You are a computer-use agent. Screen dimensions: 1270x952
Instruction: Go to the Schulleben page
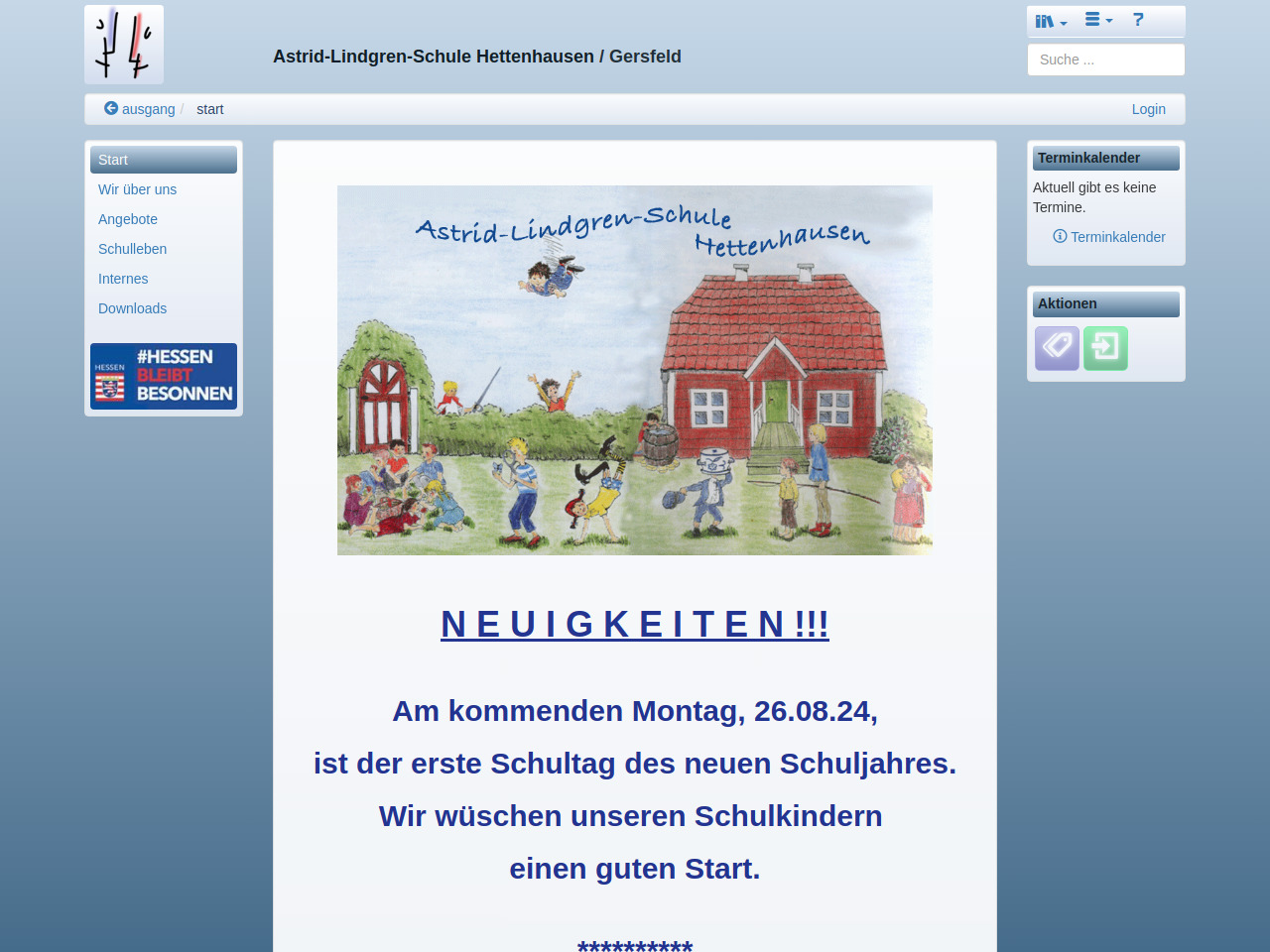[132, 249]
